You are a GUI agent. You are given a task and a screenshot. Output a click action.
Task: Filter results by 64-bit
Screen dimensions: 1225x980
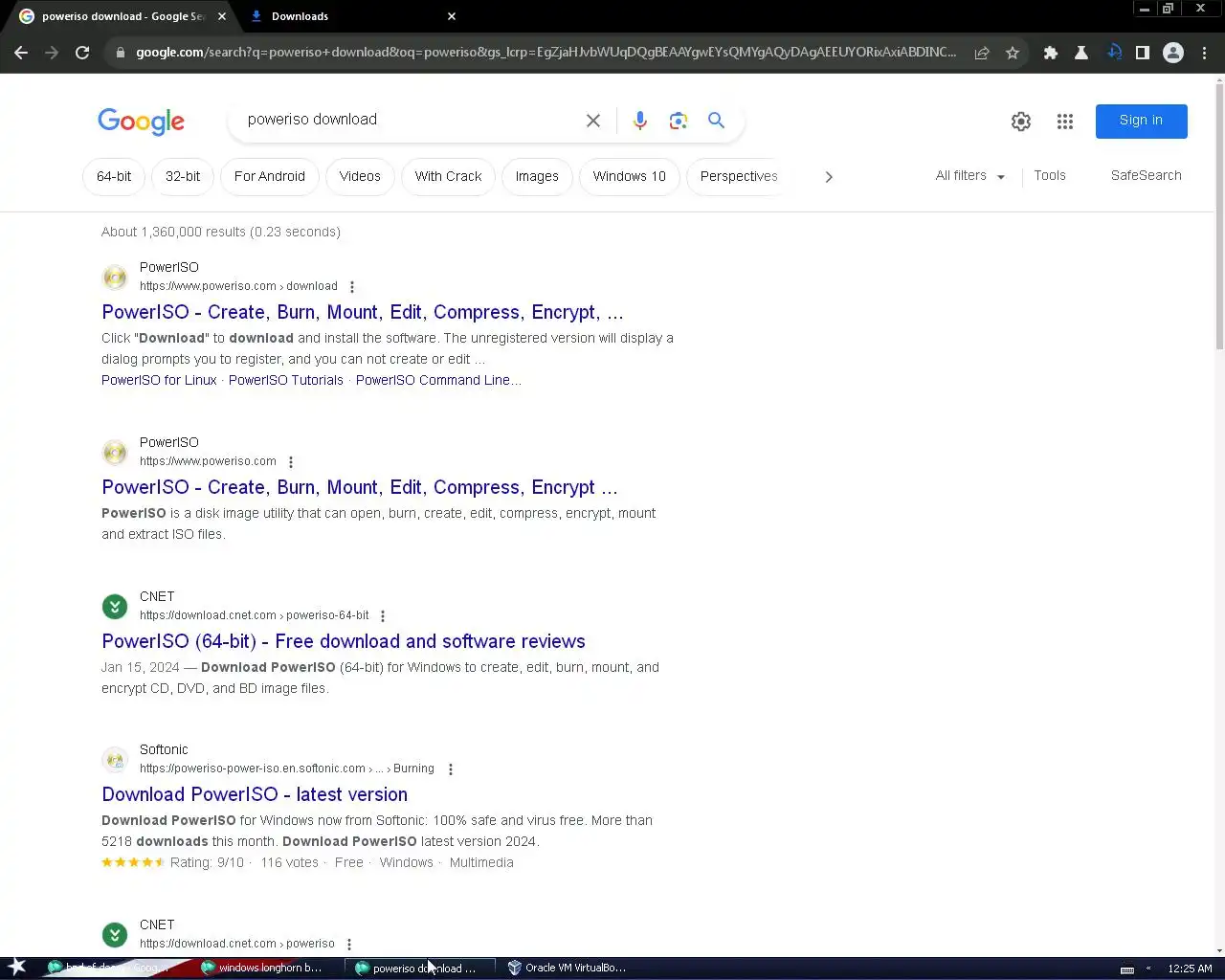(114, 177)
